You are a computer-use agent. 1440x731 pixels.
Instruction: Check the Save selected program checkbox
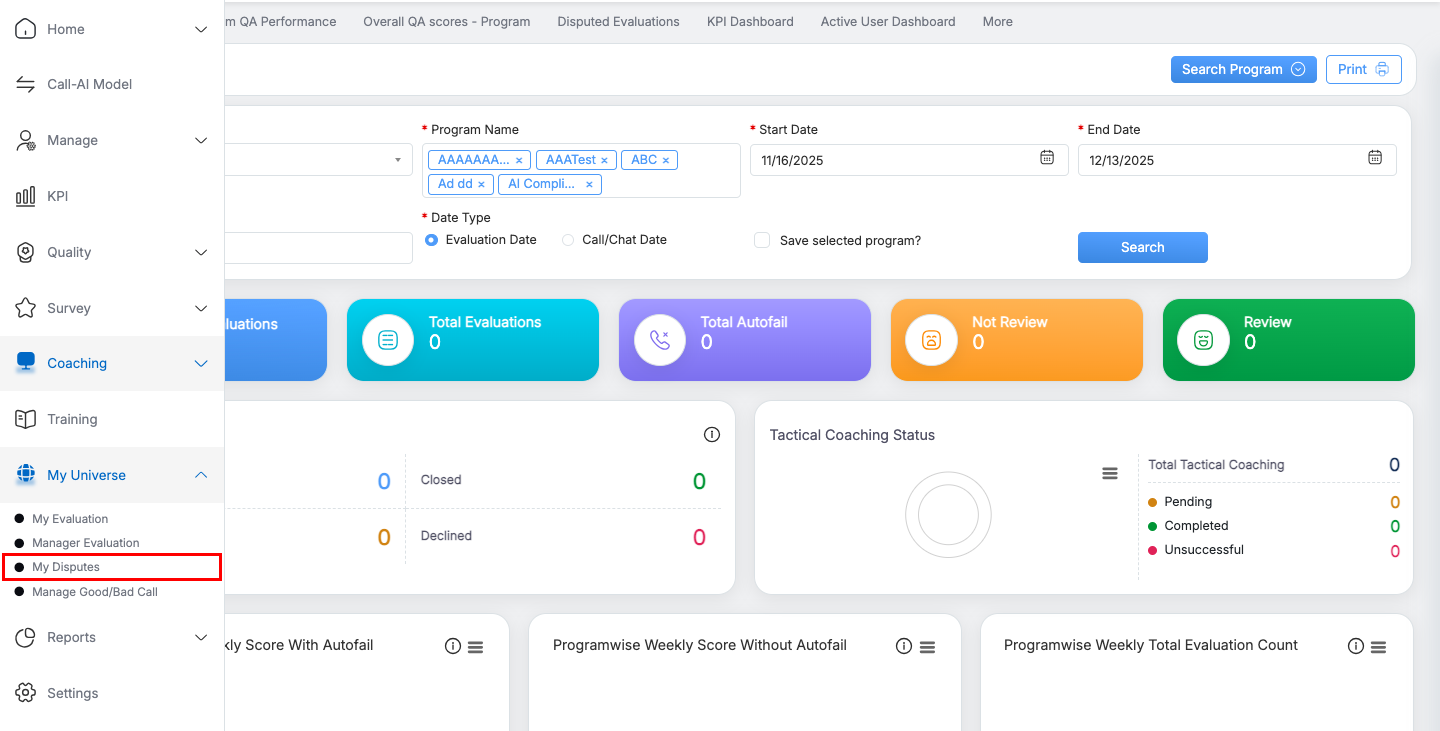pyautogui.click(x=762, y=240)
